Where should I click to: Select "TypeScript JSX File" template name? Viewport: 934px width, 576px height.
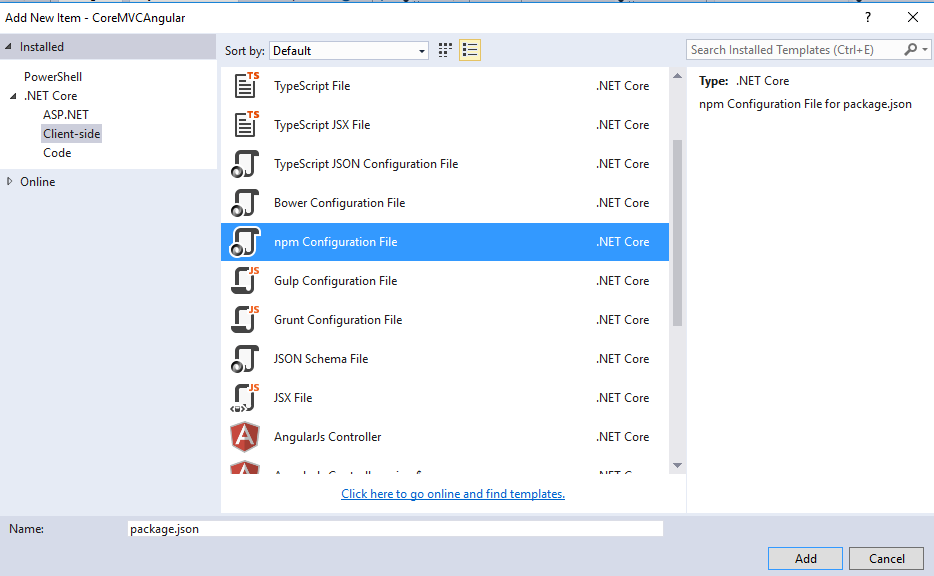[322, 124]
